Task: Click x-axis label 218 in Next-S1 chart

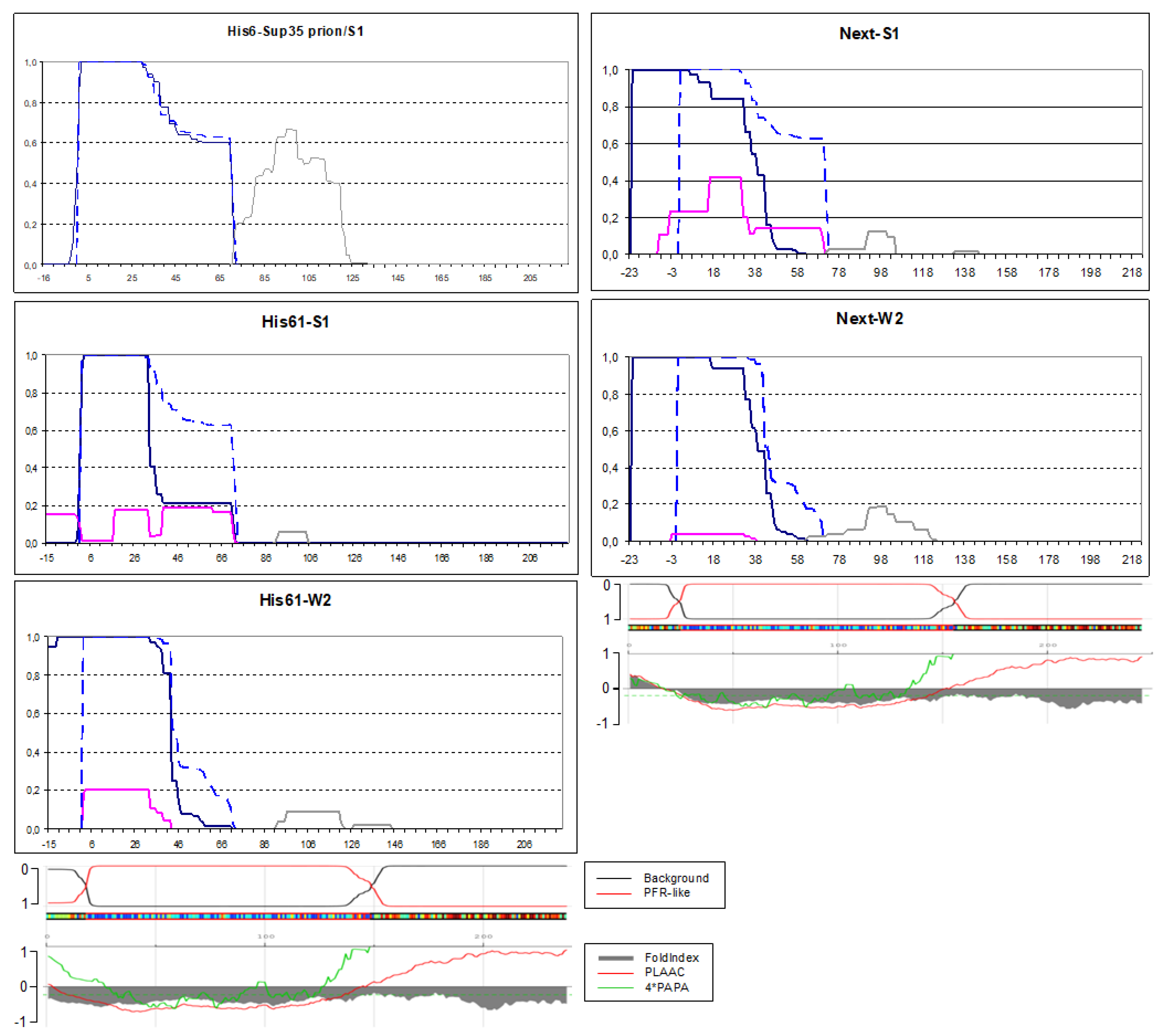Action: (1132, 273)
